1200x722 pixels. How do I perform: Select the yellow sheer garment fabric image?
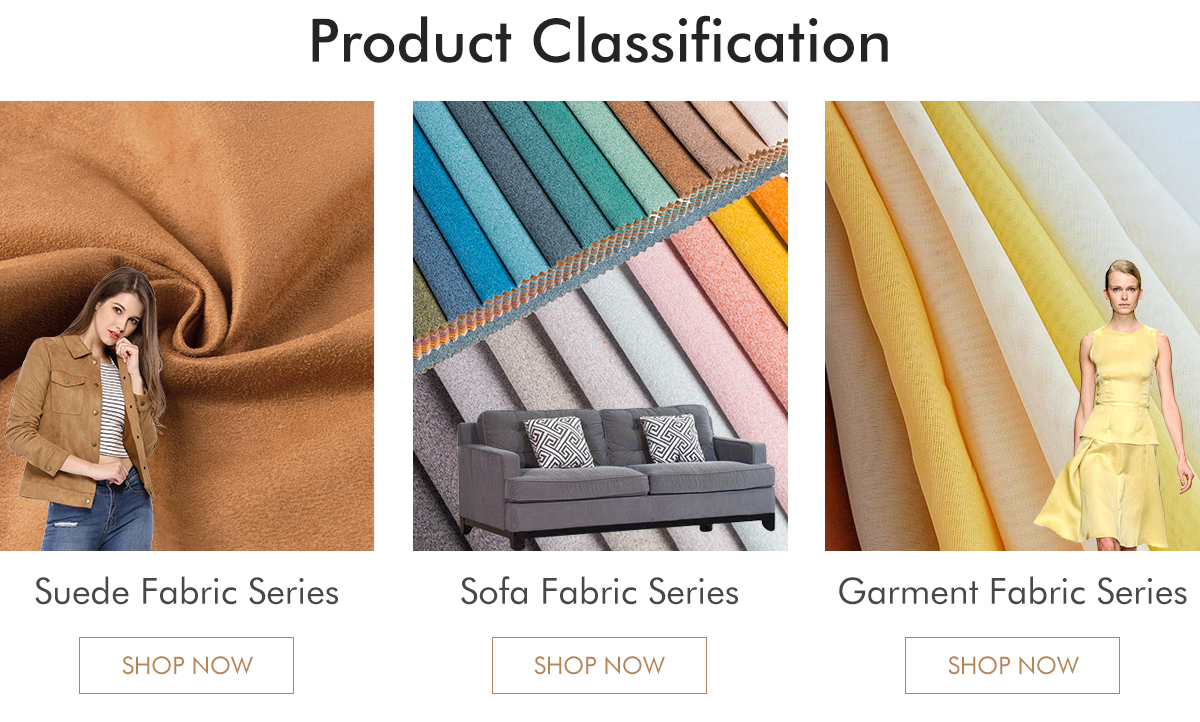1012,326
